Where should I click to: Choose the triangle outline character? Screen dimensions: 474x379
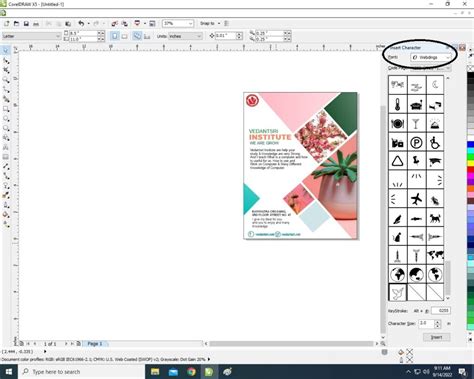[397, 161]
